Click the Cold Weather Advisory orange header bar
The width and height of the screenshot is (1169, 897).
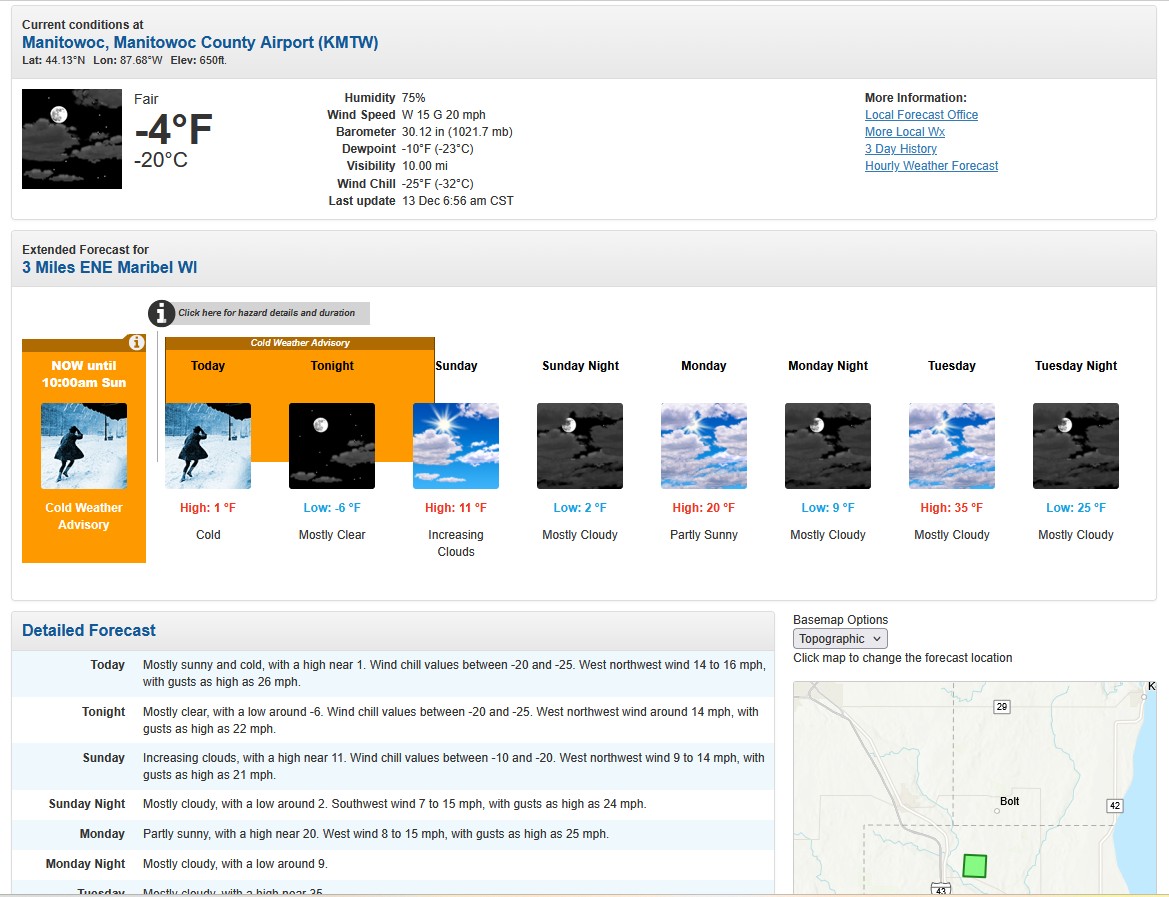pos(300,343)
